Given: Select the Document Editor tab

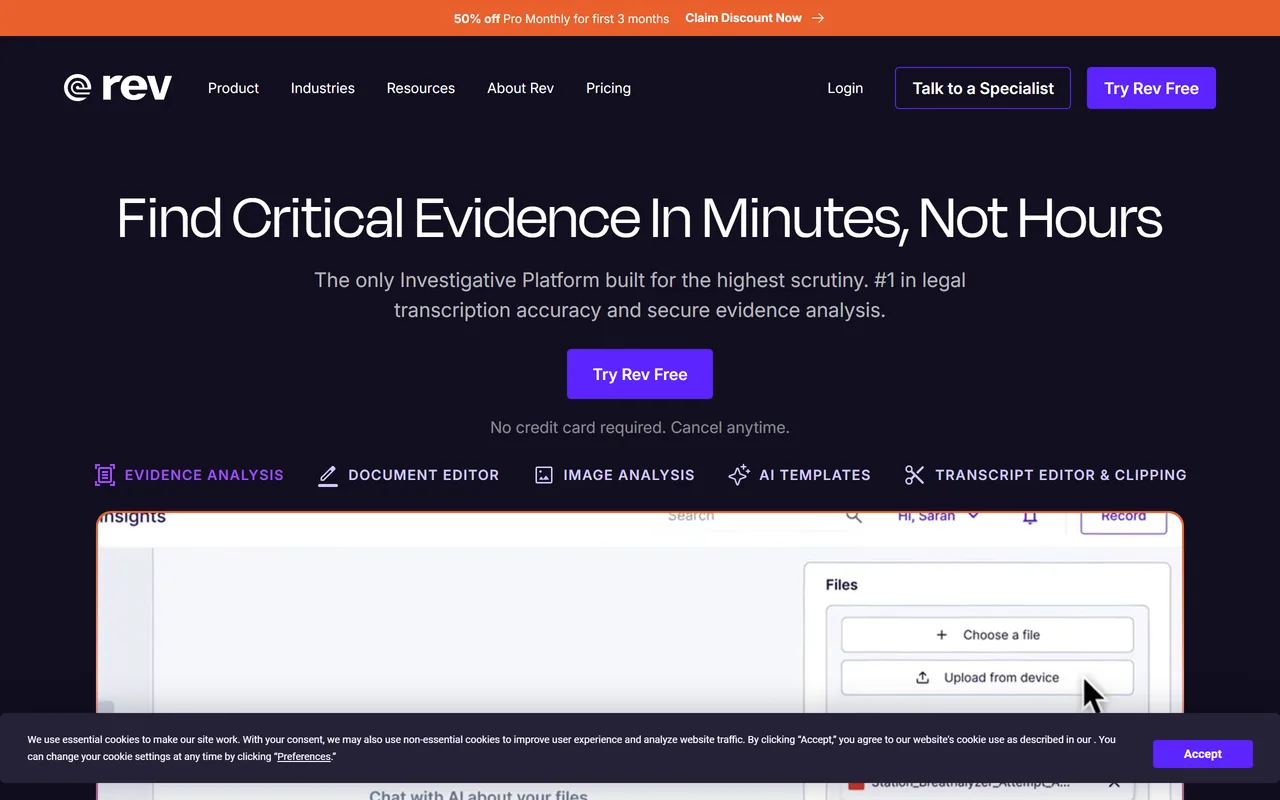Looking at the screenshot, I should 408,475.
